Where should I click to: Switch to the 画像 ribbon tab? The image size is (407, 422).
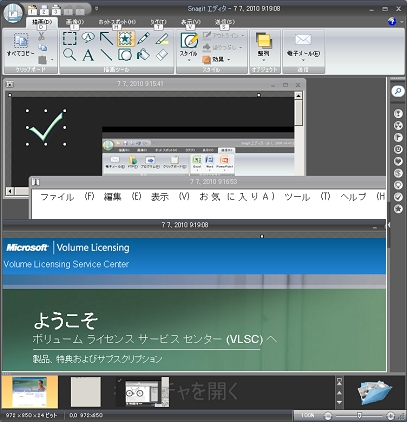[75, 22]
